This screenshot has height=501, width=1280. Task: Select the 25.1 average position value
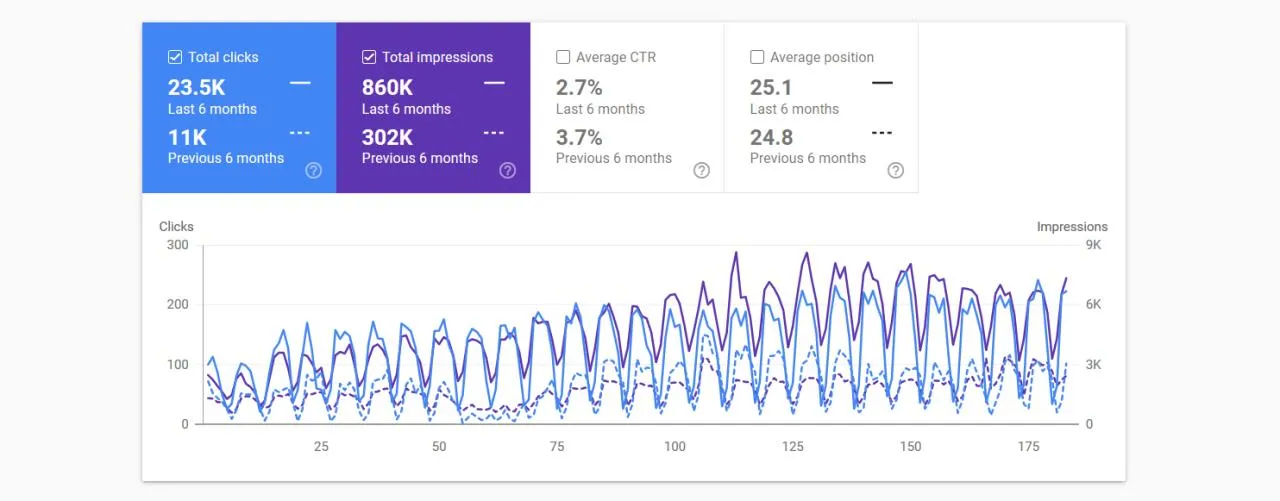click(x=771, y=87)
